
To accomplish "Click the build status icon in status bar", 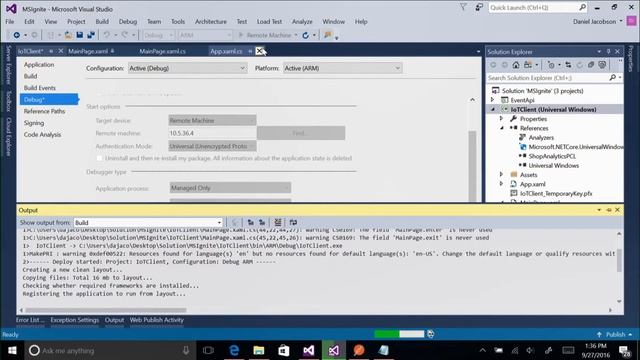I will [x=430, y=334].
